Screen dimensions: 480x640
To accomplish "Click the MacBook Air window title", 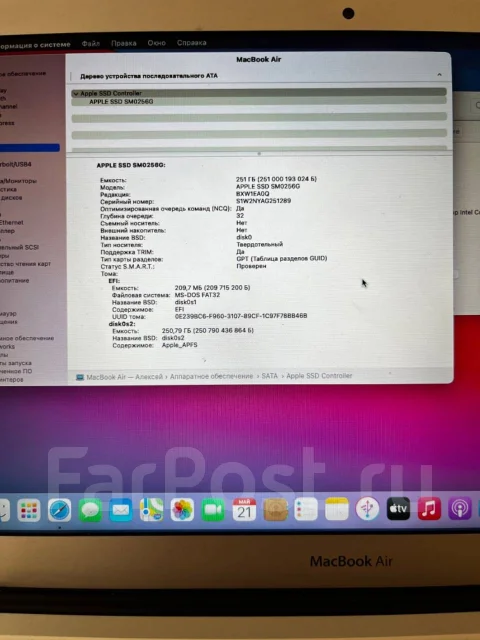I will [259, 60].
